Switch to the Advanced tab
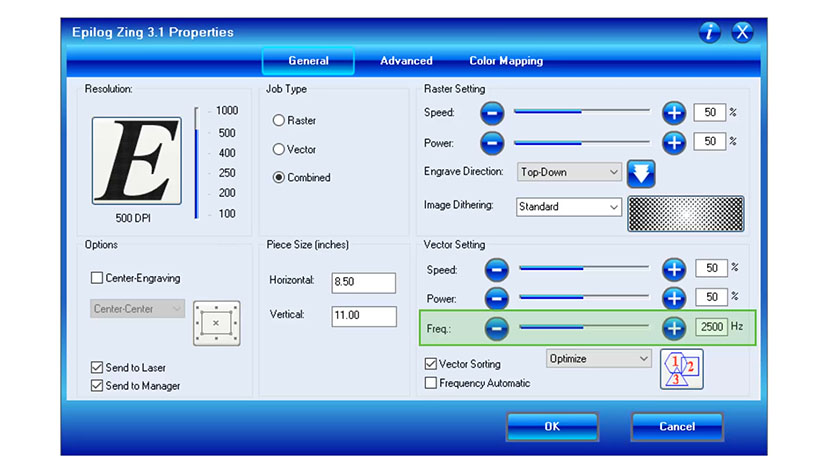 coord(406,61)
